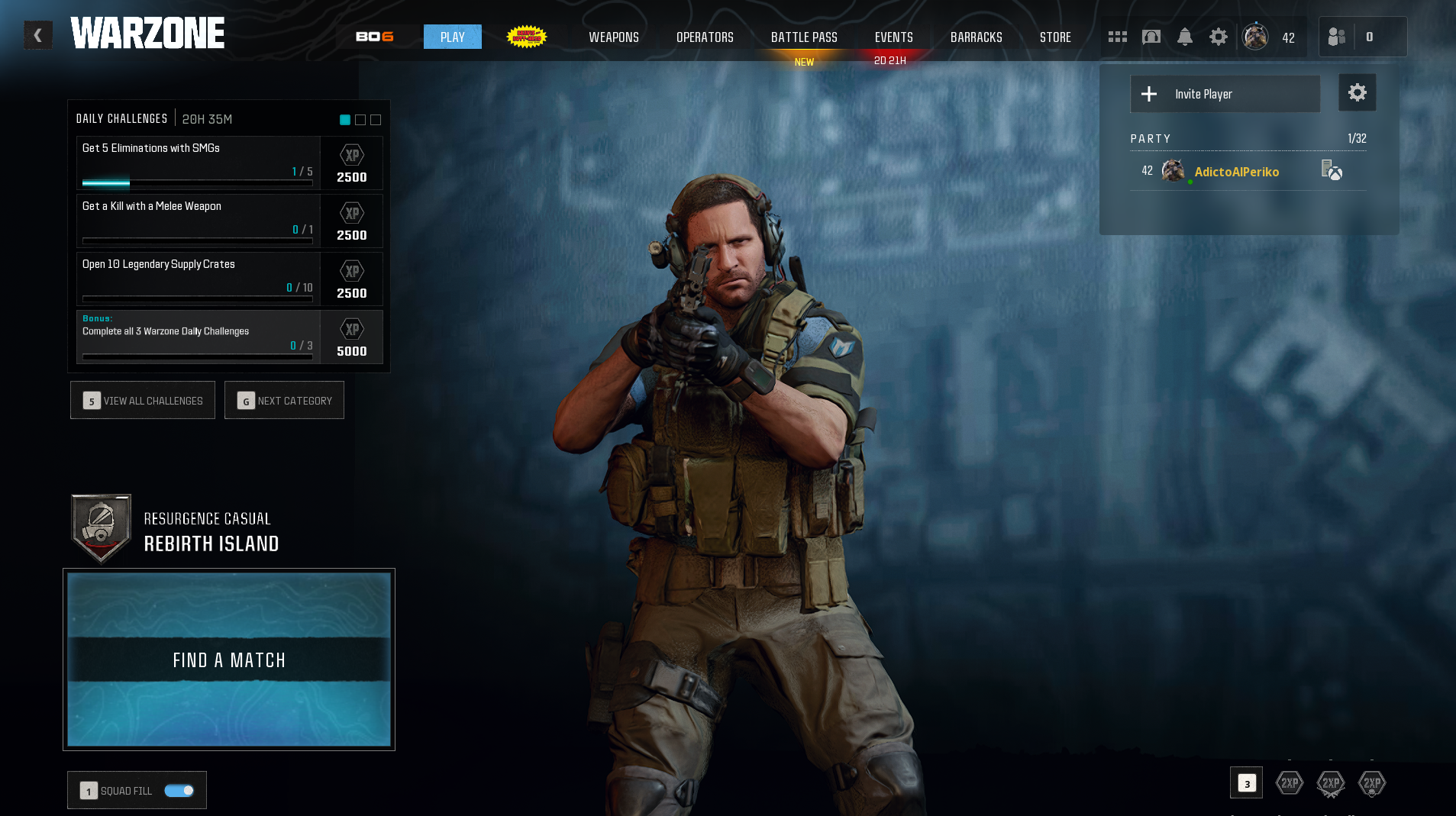Open the OPERATORS menu

point(705,37)
